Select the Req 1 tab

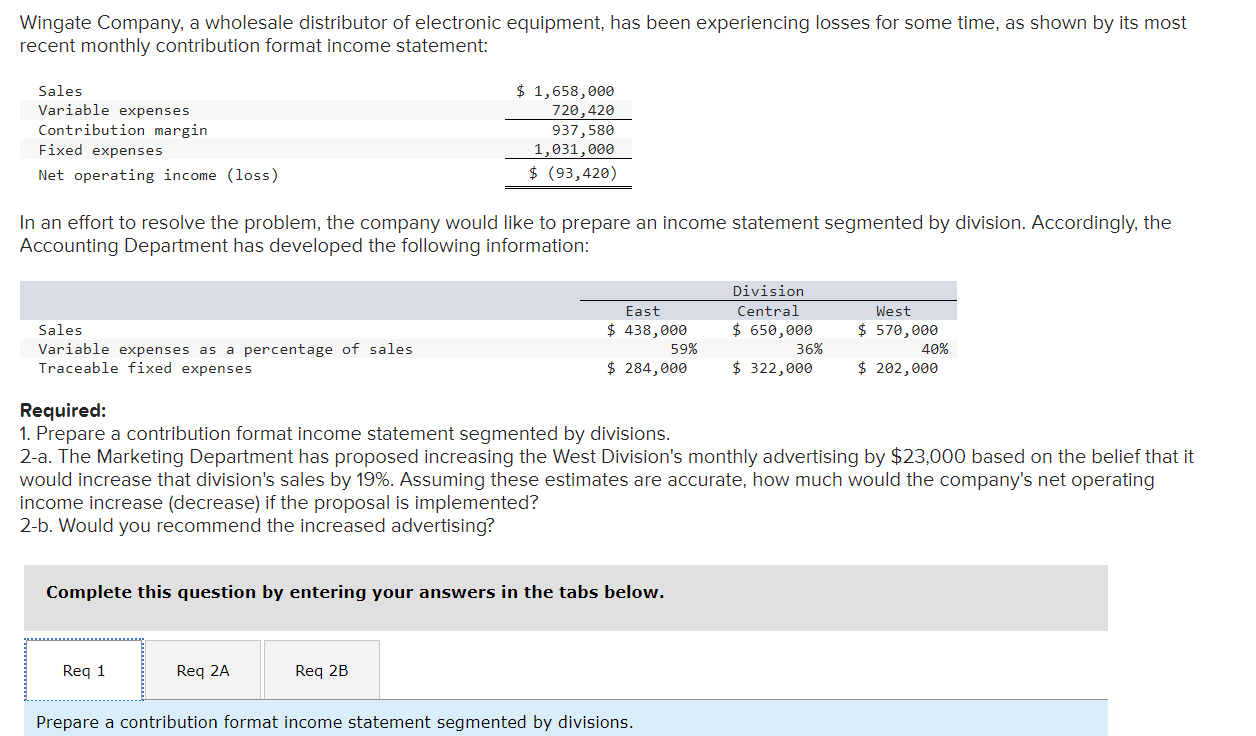tap(83, 670)
